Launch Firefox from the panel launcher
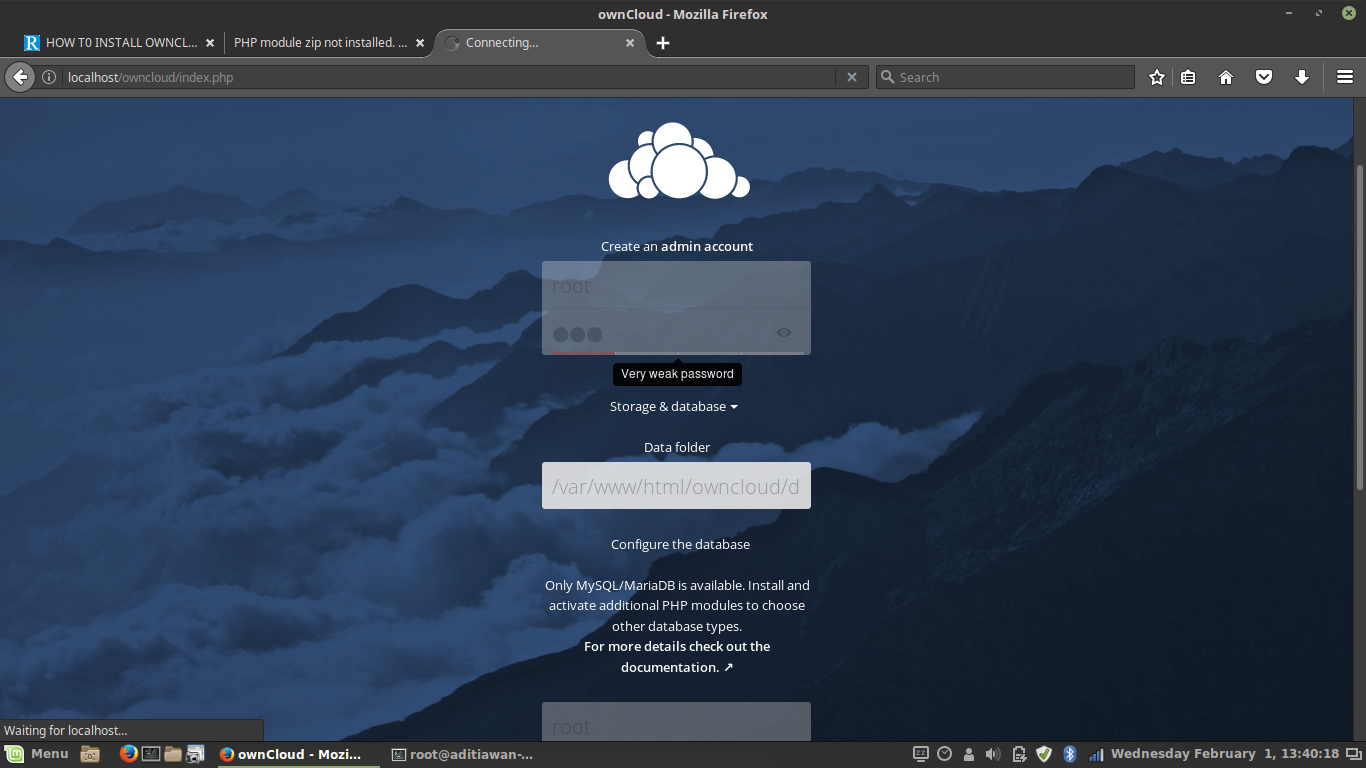The width and height of the screenshot is (1366, 768). click(x=128, y=754)
